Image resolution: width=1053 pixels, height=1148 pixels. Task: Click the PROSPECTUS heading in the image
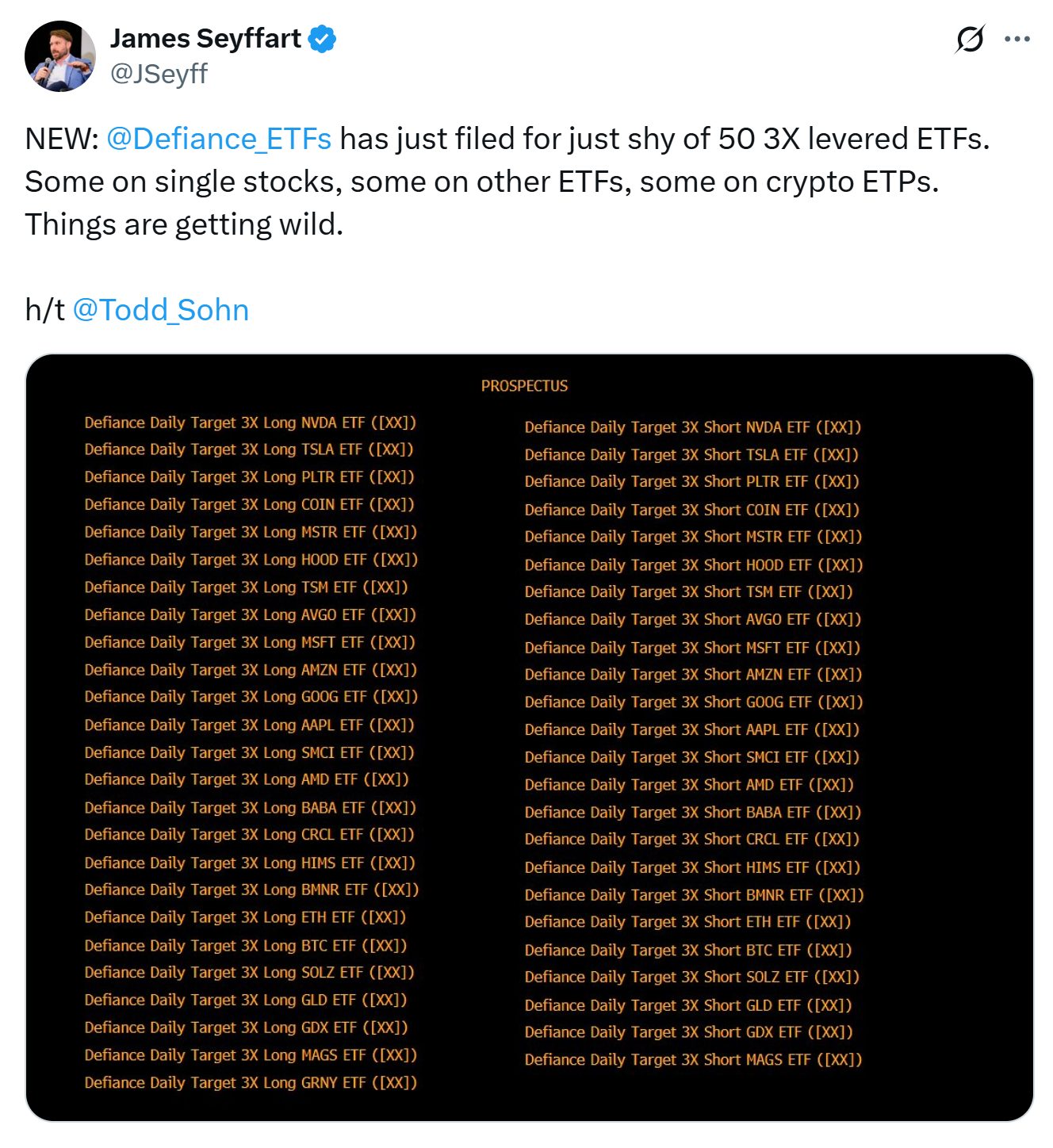pos(524,386)
